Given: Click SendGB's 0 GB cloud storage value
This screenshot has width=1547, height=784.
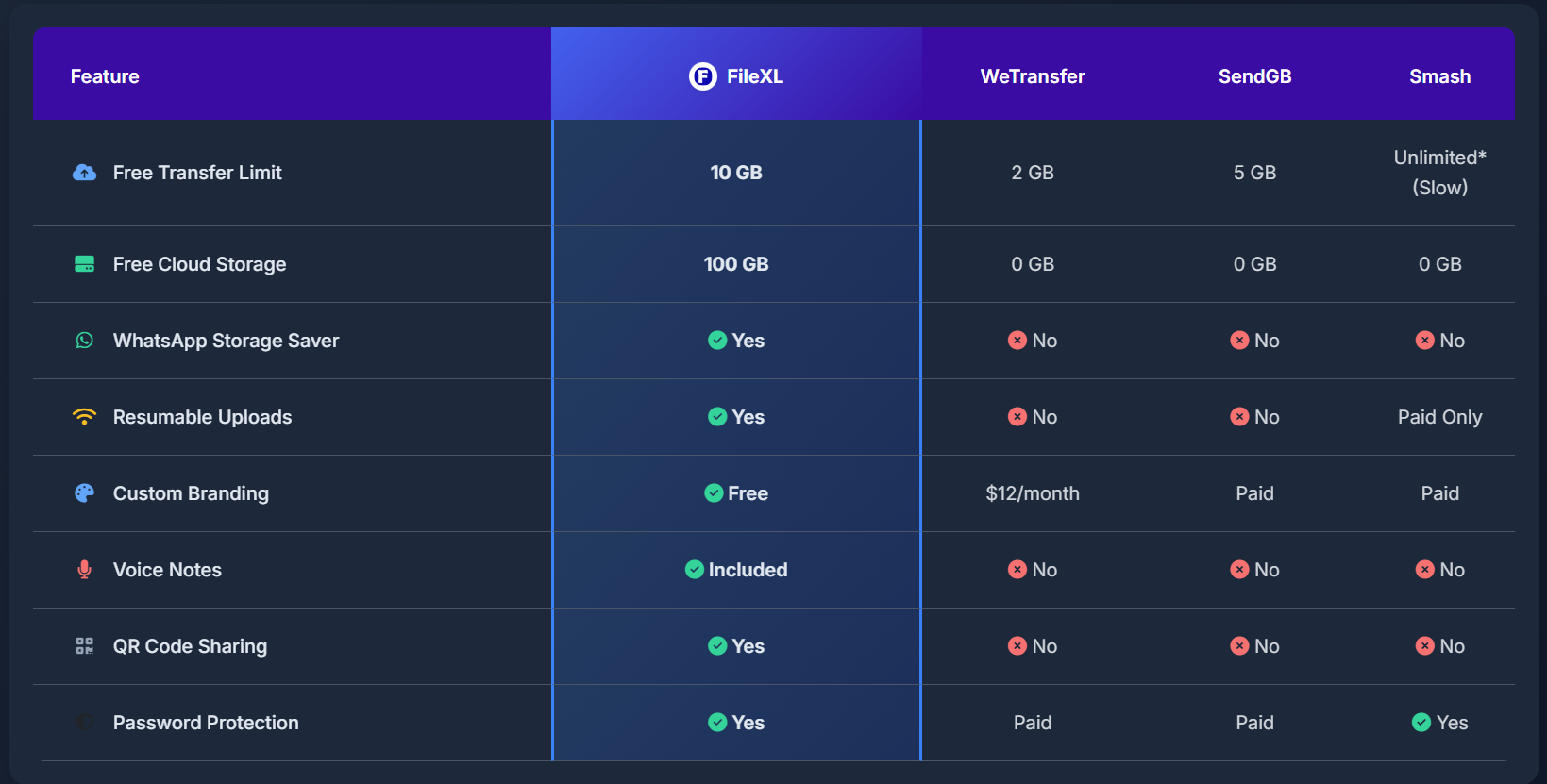Looking at the screenshot, I should point(1255,264).
